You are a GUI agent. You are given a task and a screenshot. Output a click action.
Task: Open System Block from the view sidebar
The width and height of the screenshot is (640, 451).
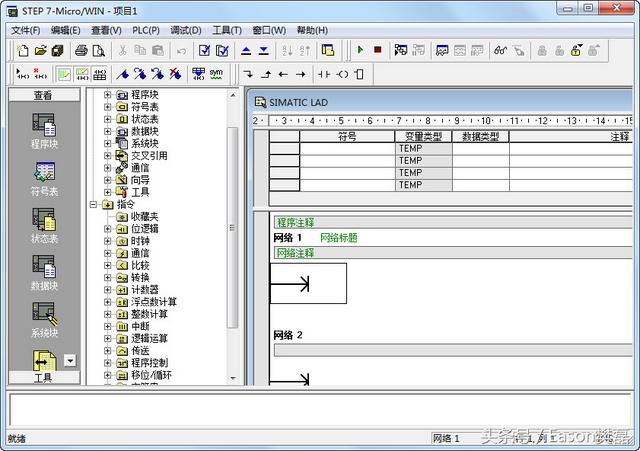pos(44,320)
